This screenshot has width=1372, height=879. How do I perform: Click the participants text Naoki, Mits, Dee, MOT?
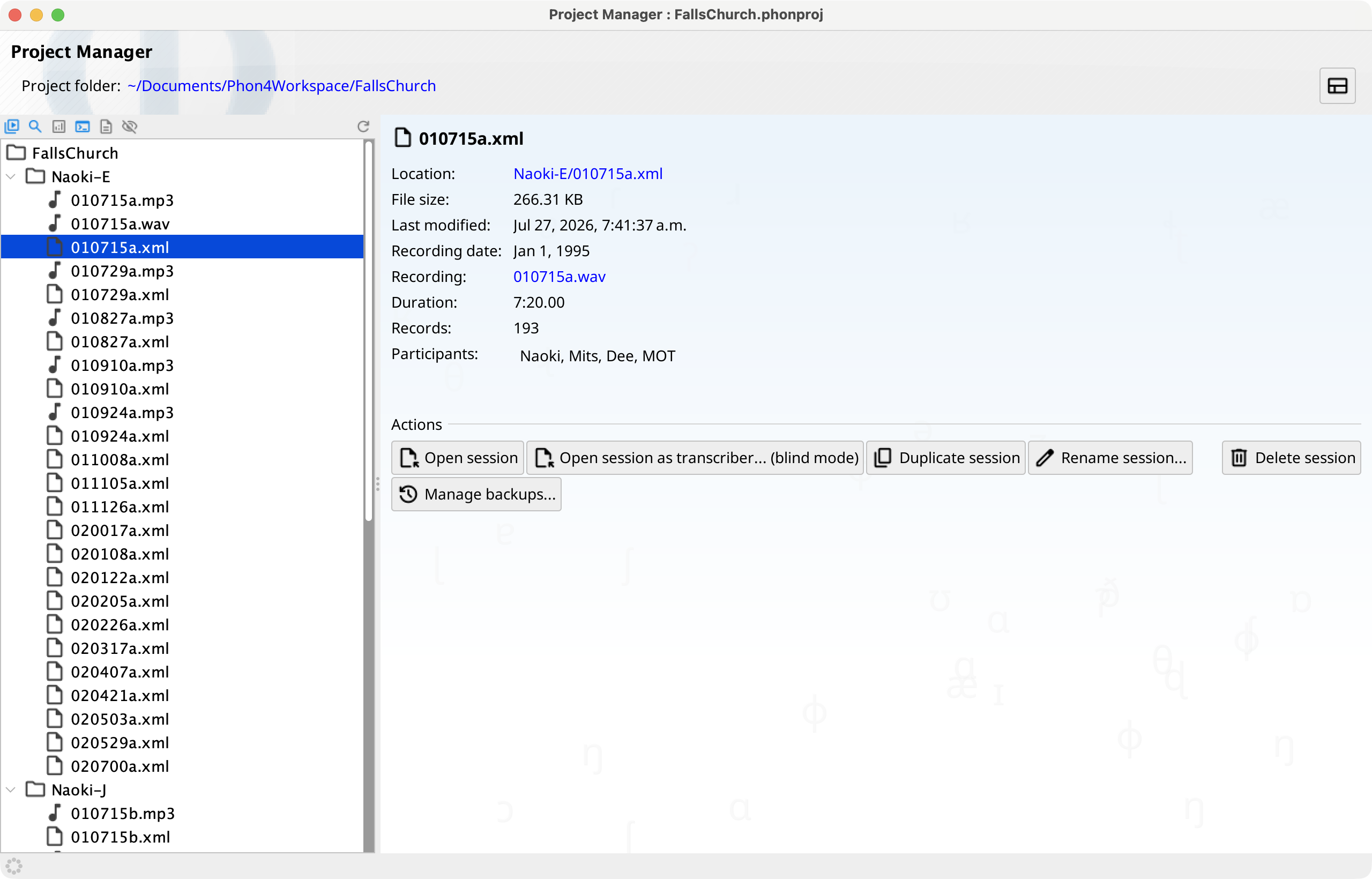[x=598, y=355]
